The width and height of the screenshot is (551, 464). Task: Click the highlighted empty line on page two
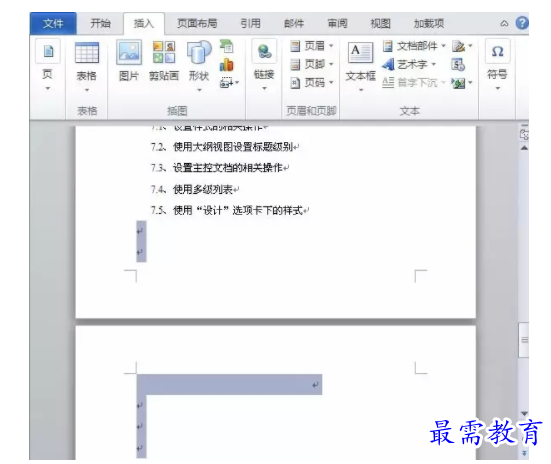229,385
